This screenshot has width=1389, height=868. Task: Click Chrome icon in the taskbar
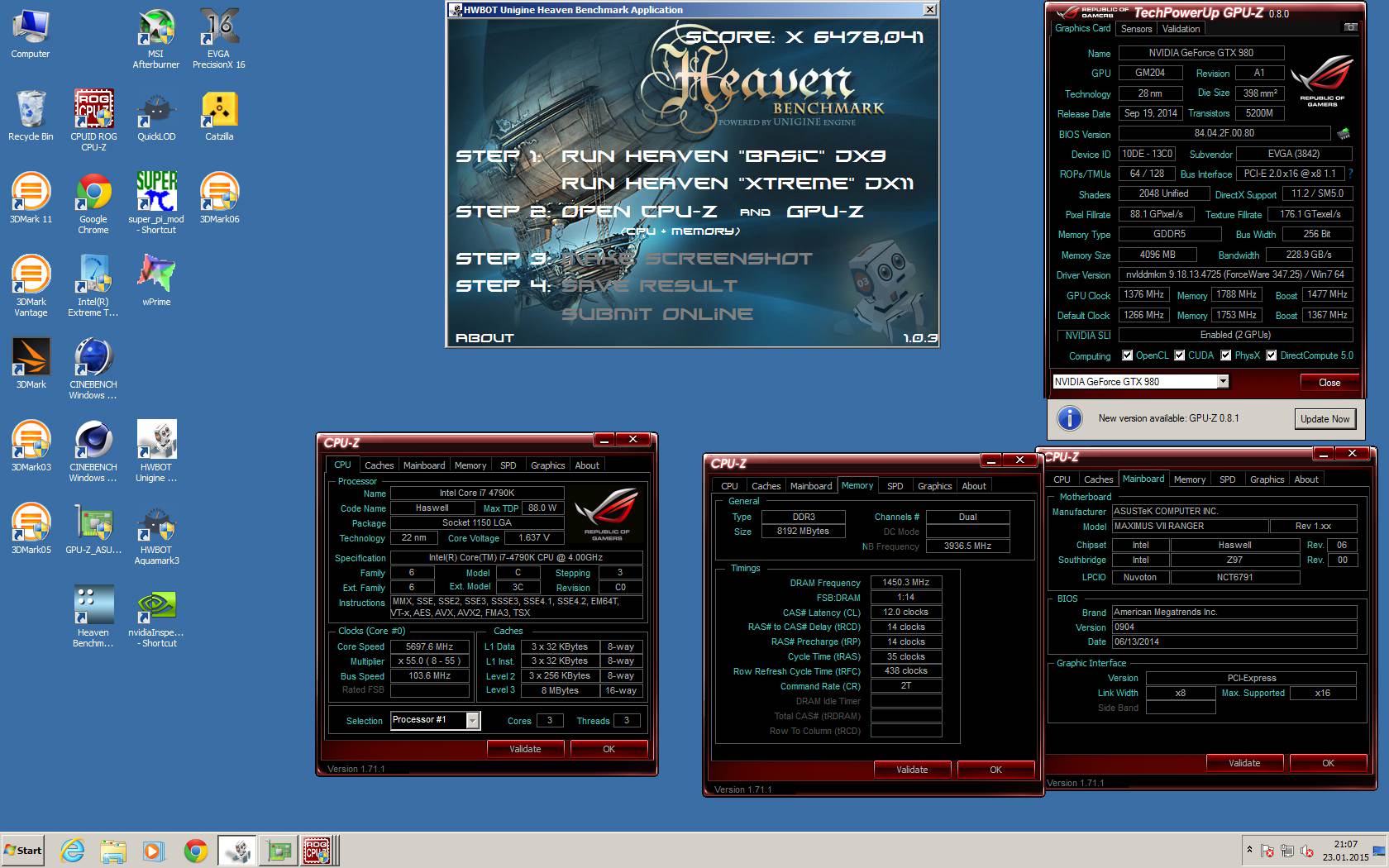click(x=195, y=850)
